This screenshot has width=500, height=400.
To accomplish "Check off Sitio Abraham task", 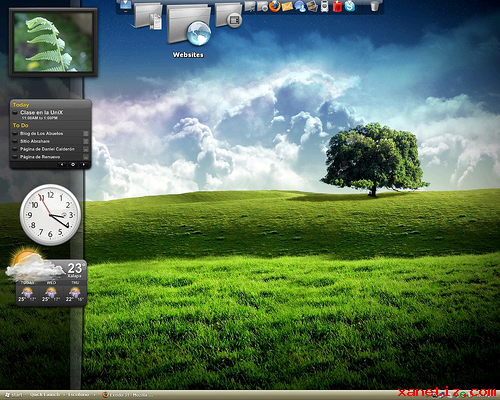I will pyautogui.click(x=15, y=141).
